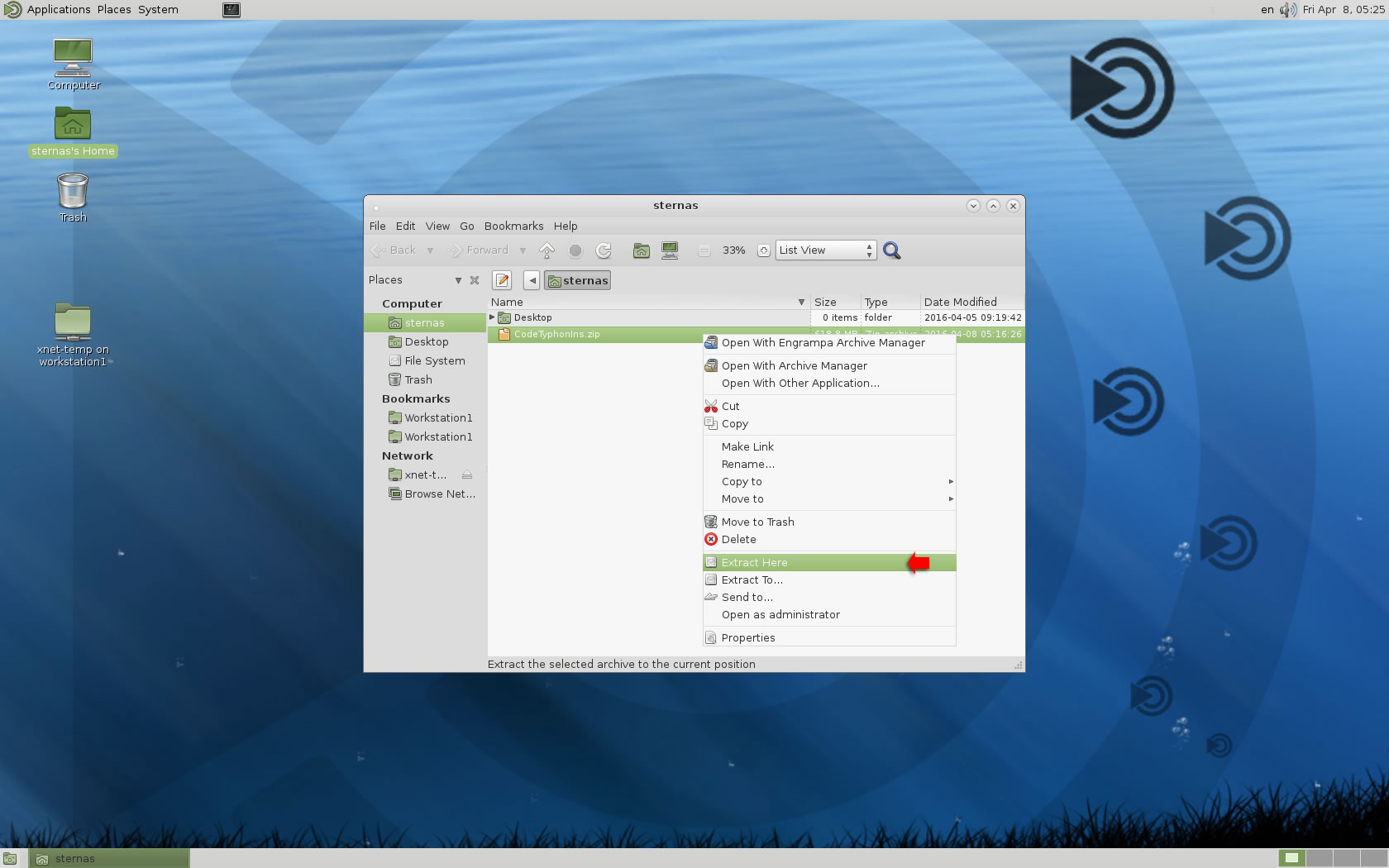Toggle text-based location bar edit icon

point(502,280)
